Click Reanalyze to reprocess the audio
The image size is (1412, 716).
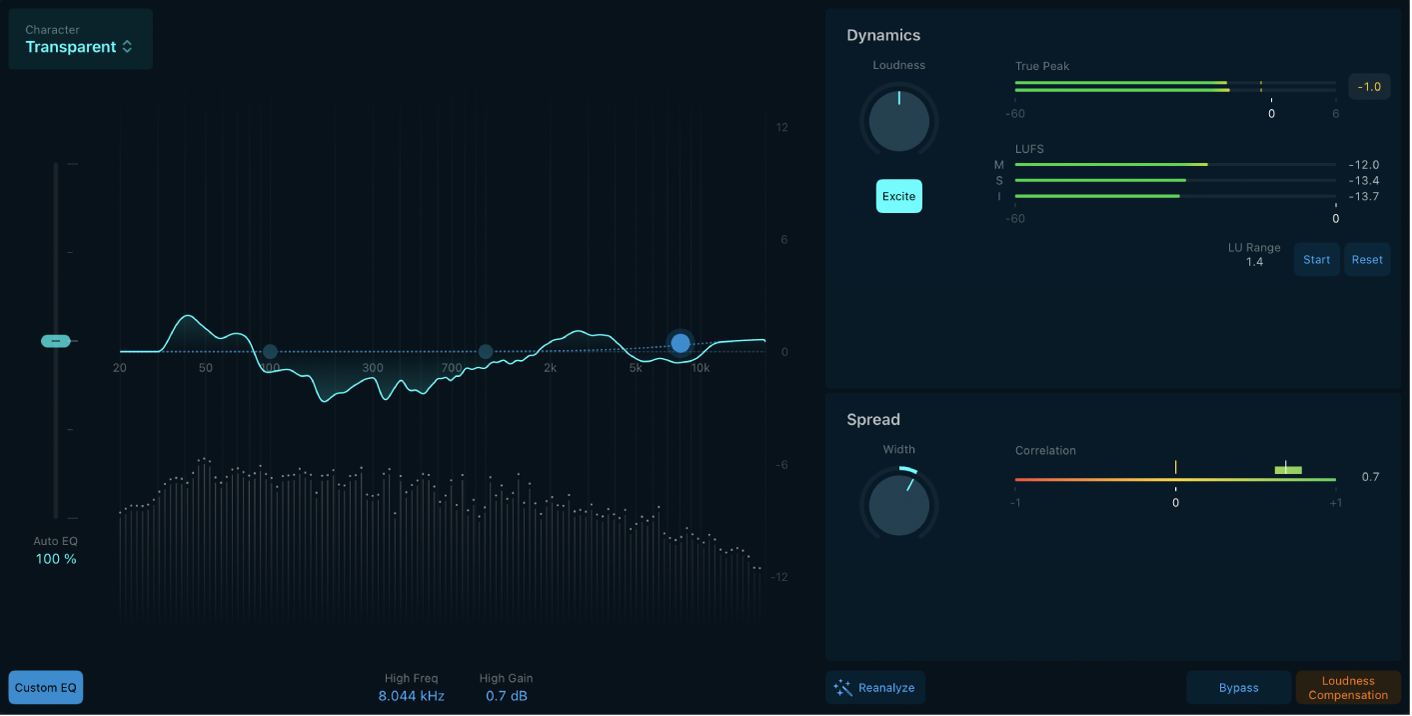click(x=875, y=687)
